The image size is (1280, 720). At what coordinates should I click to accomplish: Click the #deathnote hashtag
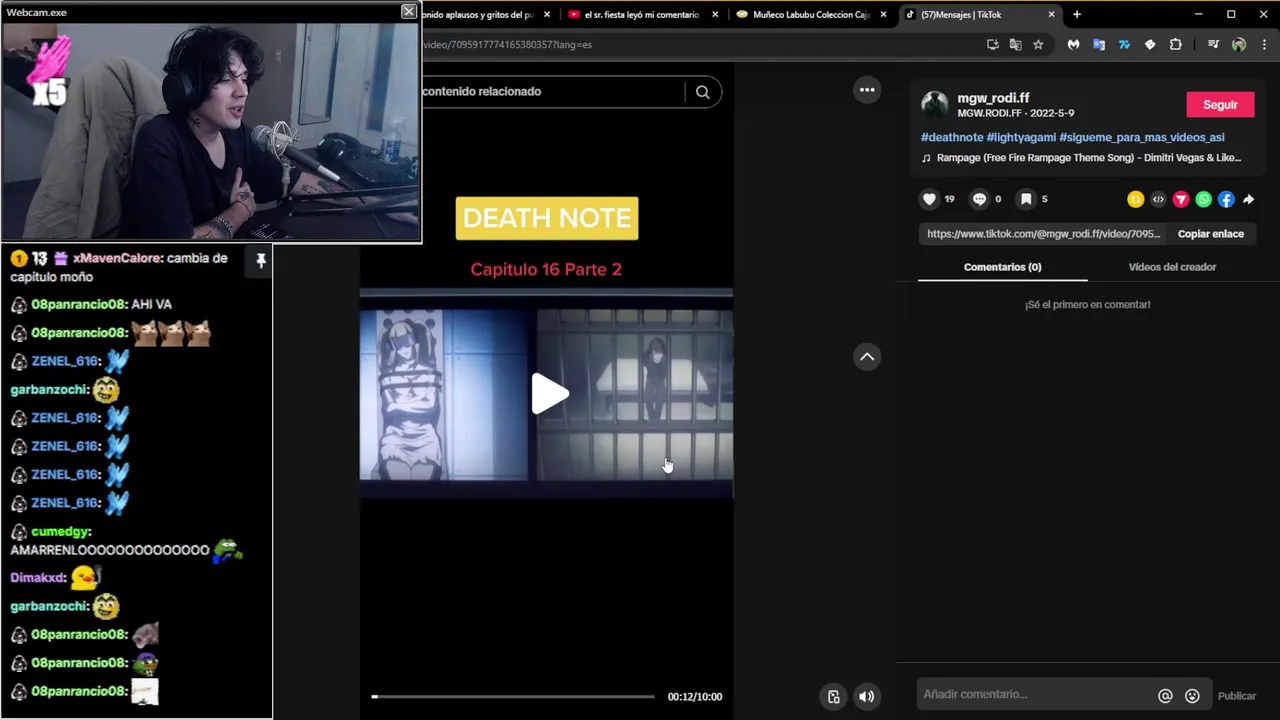pos(952,137)
